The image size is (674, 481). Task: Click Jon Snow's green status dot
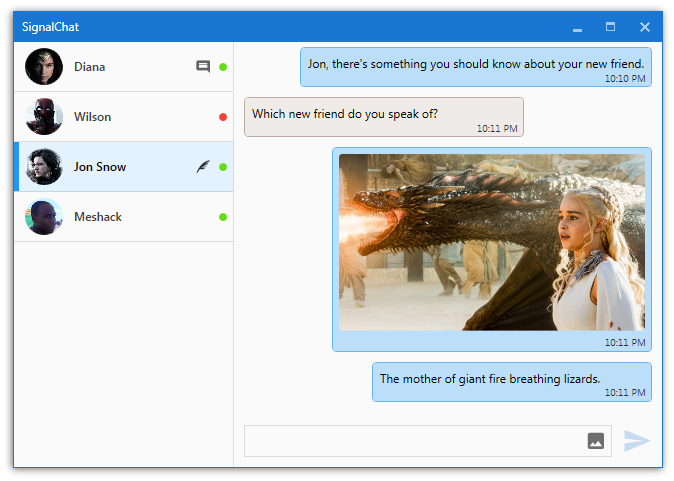[x=223, y=167]
